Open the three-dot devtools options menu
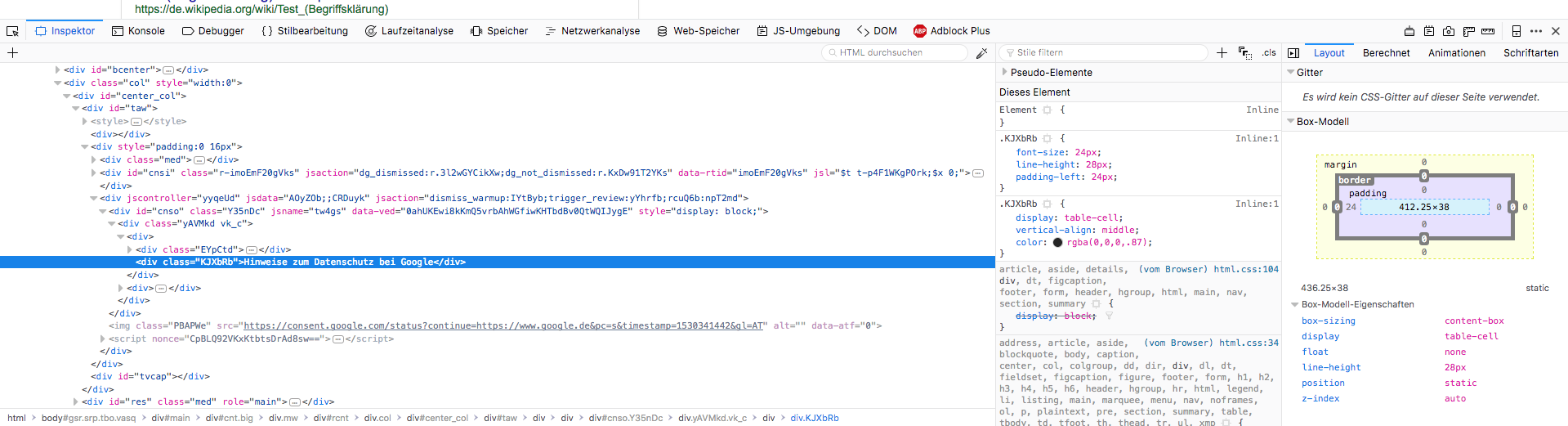The height and width of the screenshot is (426, 1568). pos(1536,31)
